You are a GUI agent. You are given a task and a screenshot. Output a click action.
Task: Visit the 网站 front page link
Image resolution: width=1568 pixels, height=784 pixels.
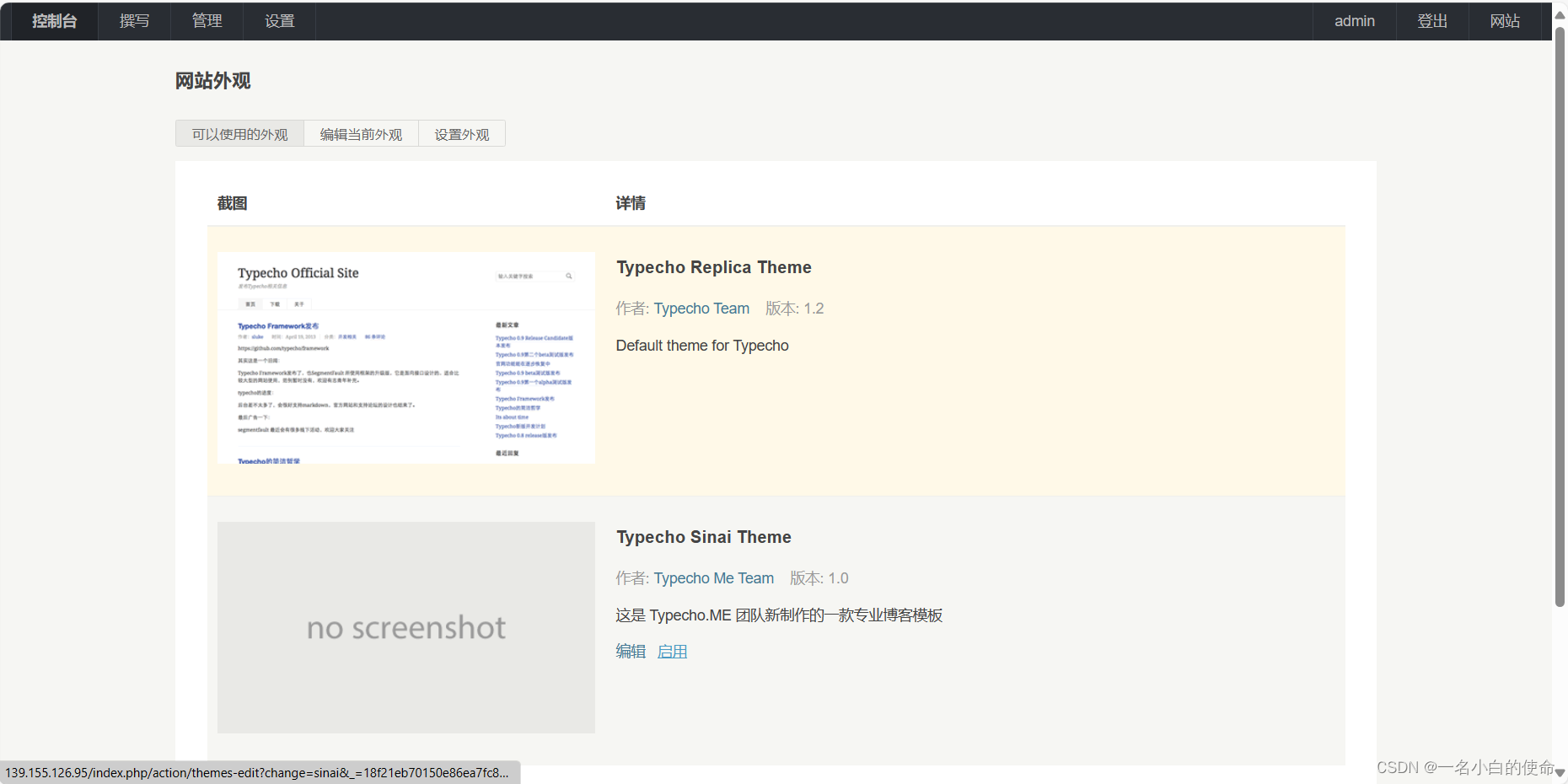pyautogui.click(x=1505, y=21)
